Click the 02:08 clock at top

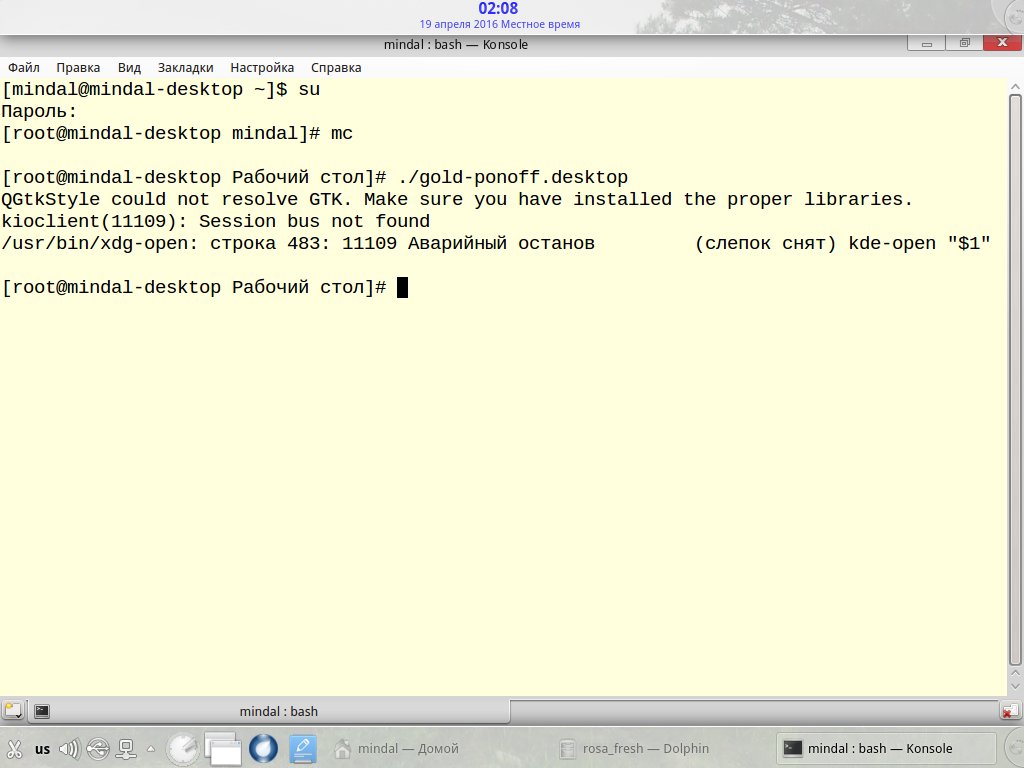tap(498, 8)
